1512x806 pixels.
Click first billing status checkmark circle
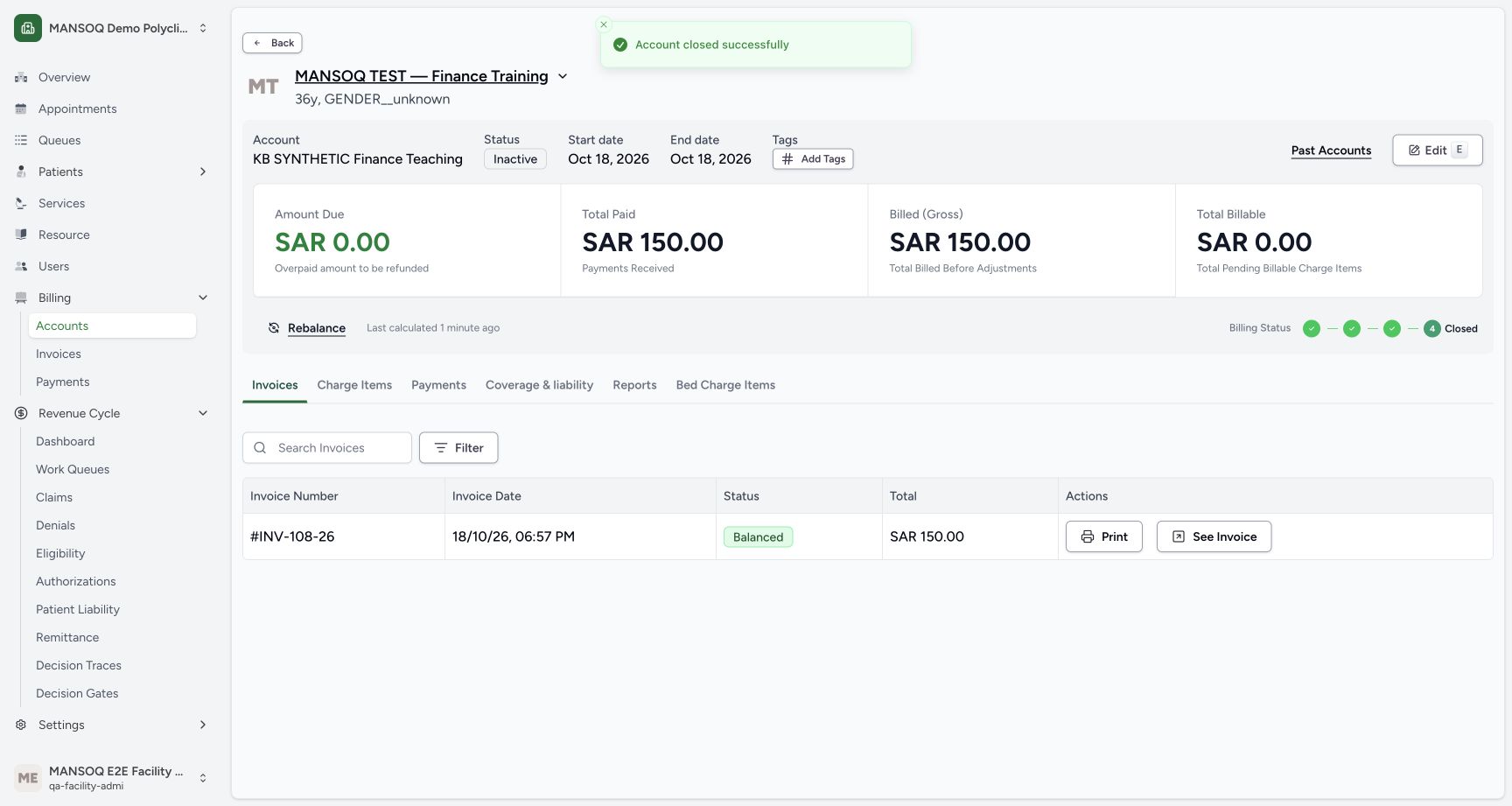1312,329
